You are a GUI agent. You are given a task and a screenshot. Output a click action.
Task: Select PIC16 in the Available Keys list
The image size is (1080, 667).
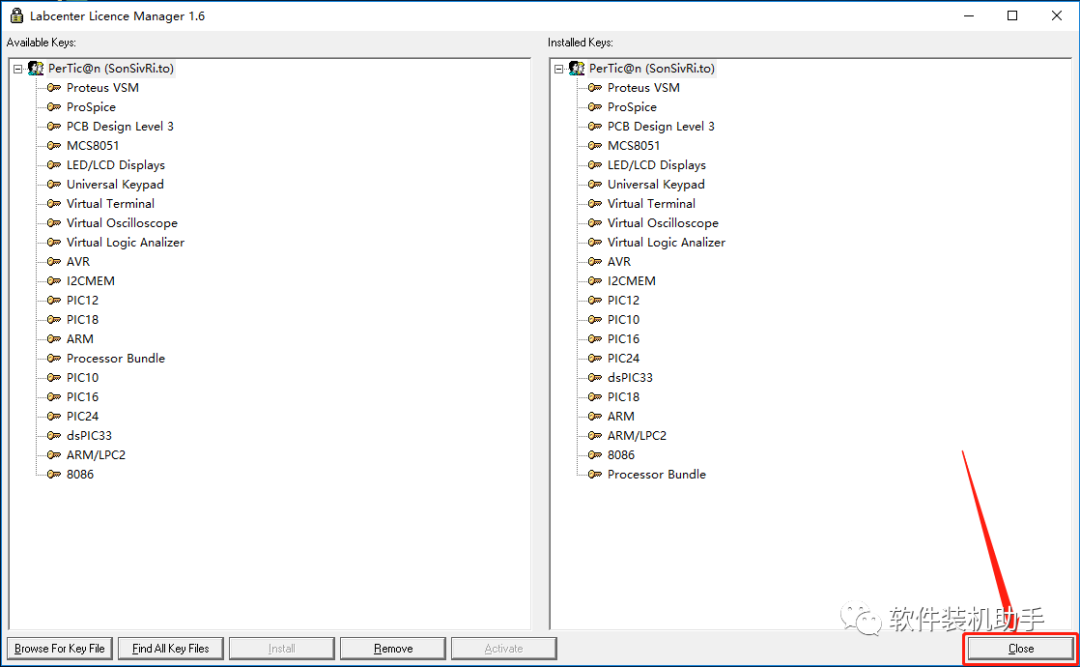click(83, 397)
